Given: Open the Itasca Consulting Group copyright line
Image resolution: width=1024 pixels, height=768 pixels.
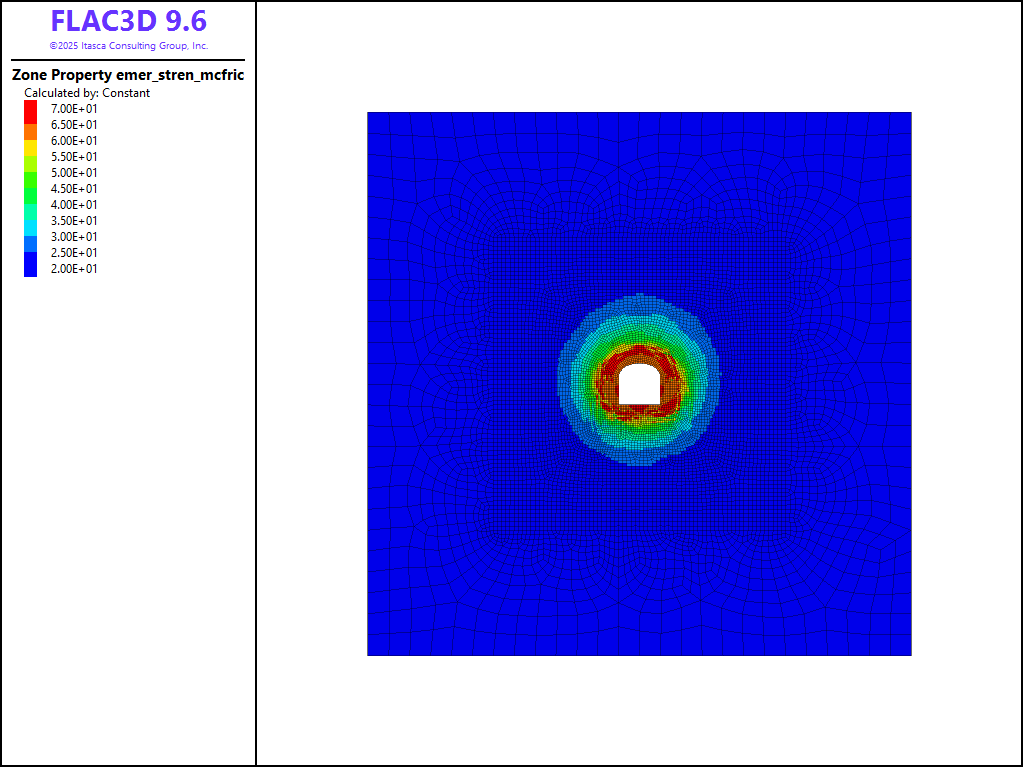Looking at the screenshot, I should click(128, 46).
